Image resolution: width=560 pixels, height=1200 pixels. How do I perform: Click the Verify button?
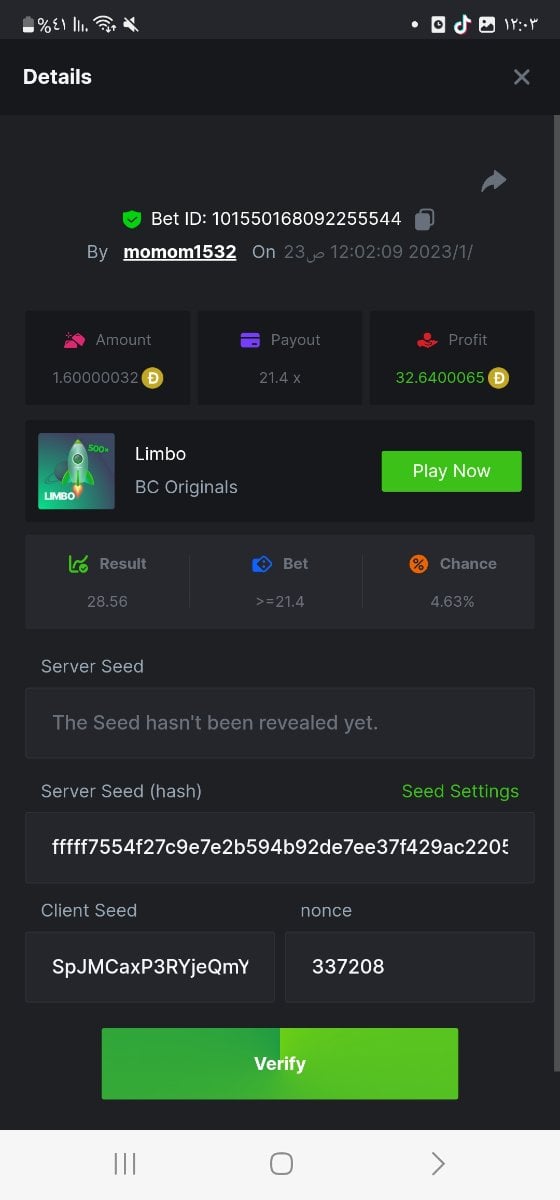tap(280, 1064)
